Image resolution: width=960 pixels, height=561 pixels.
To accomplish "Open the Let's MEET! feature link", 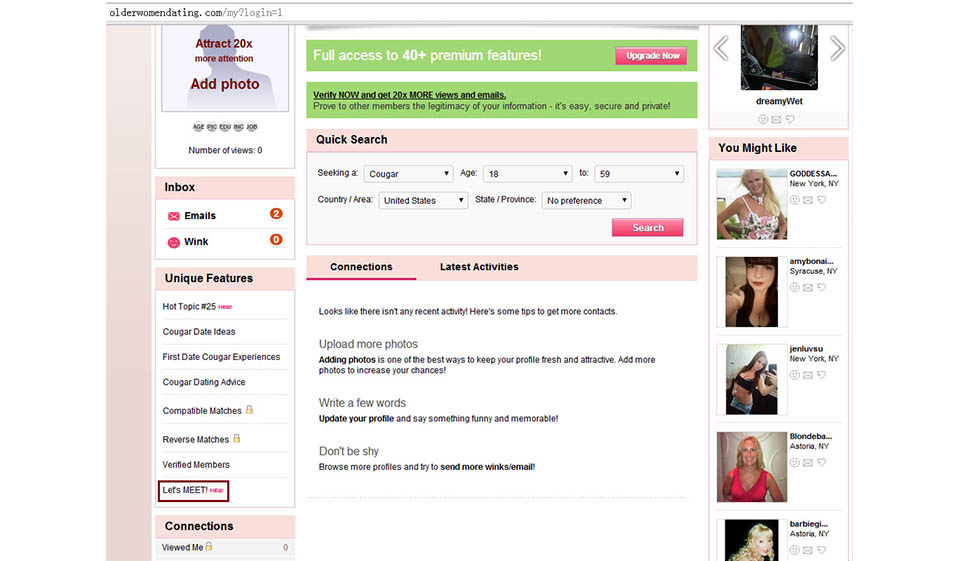I will pyautogui.click(x=194, y=490).
